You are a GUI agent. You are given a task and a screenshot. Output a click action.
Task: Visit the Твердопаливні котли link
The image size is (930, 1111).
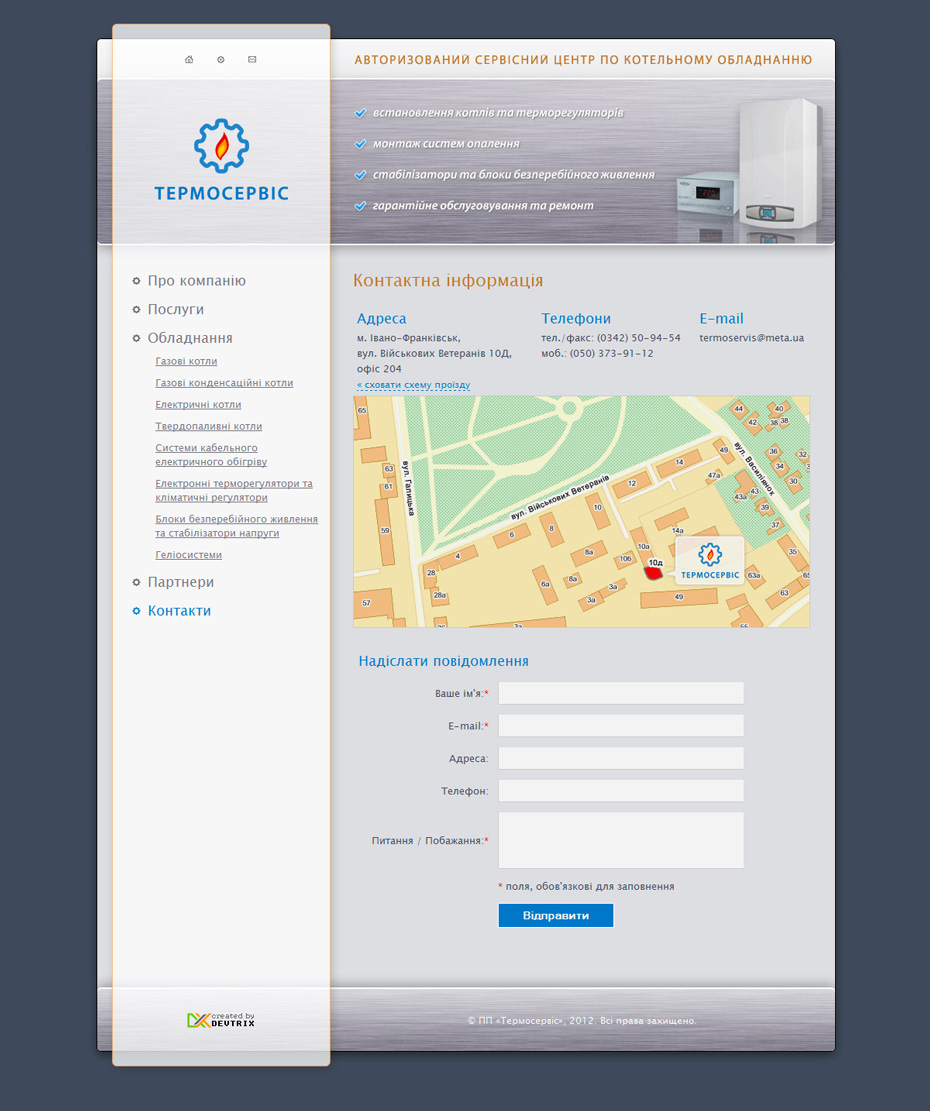pyautogui.click(x=209, y=427)
